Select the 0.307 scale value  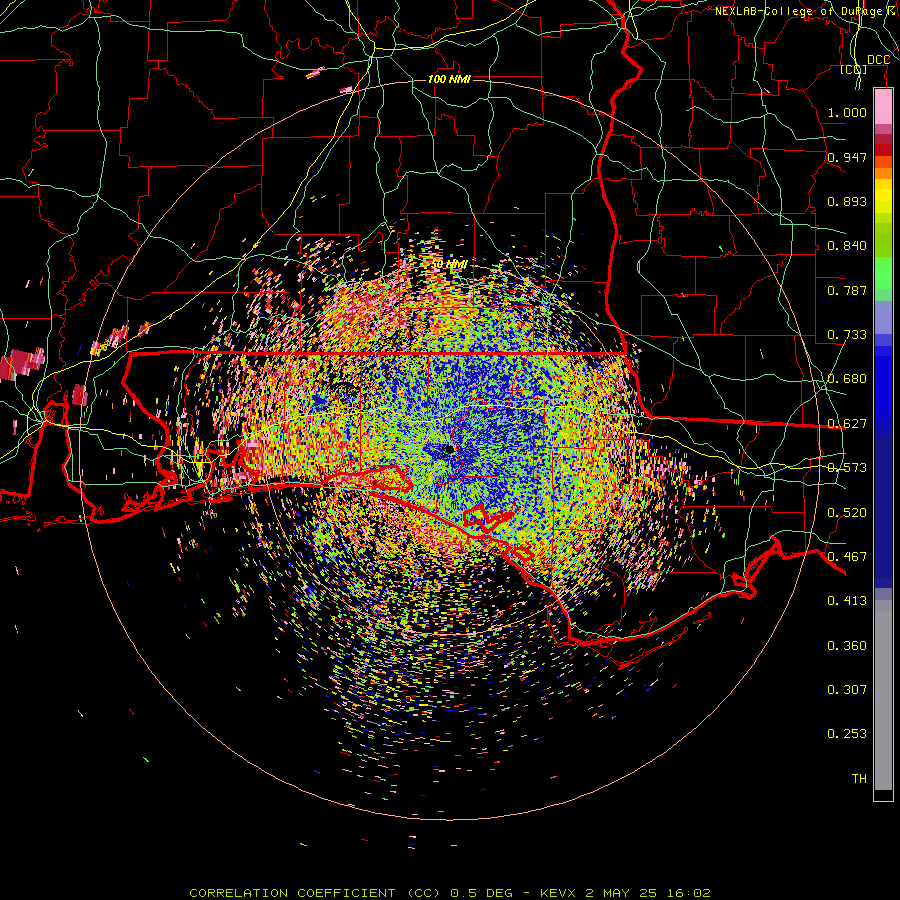pyautogui.click(x=847, y=690)
